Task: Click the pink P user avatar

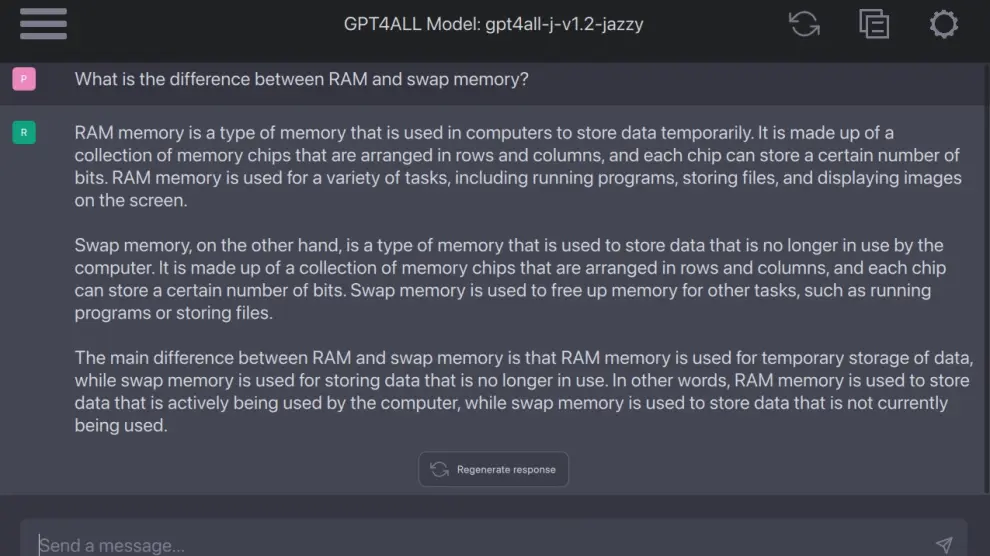Action: click(x=24, y=79)
